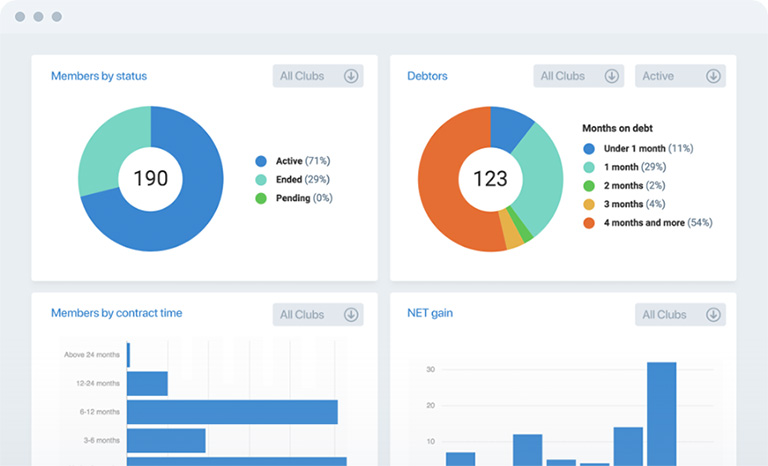
Task: Click the 3 months legend yellow dot
Action: 589,204
